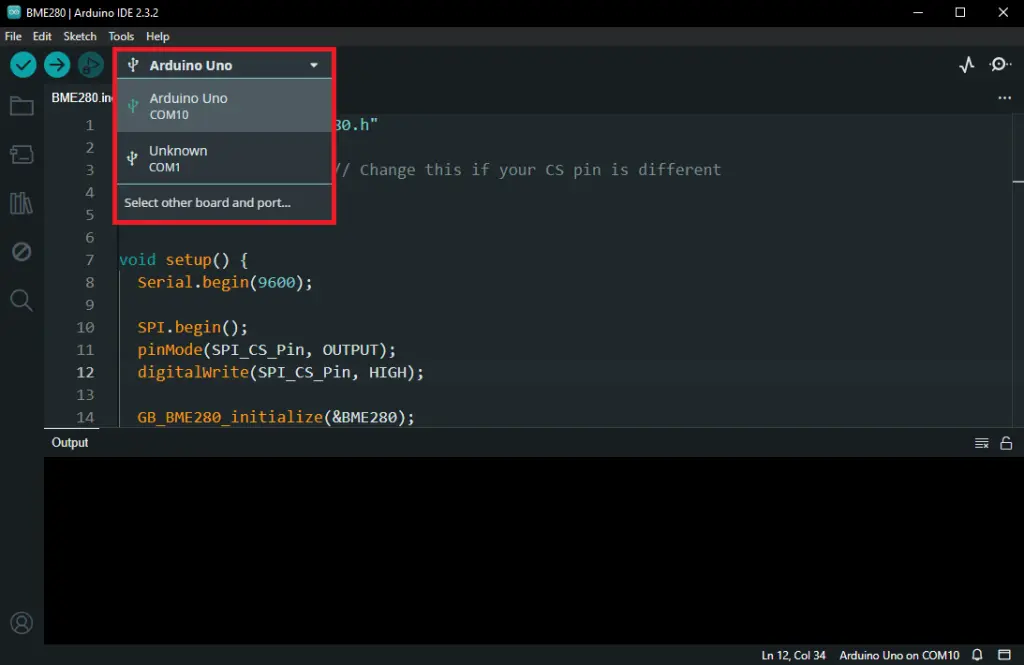Open the Sketchbook folder sidebar icon
Screen dimensions: 1024x665
(22, 106)
